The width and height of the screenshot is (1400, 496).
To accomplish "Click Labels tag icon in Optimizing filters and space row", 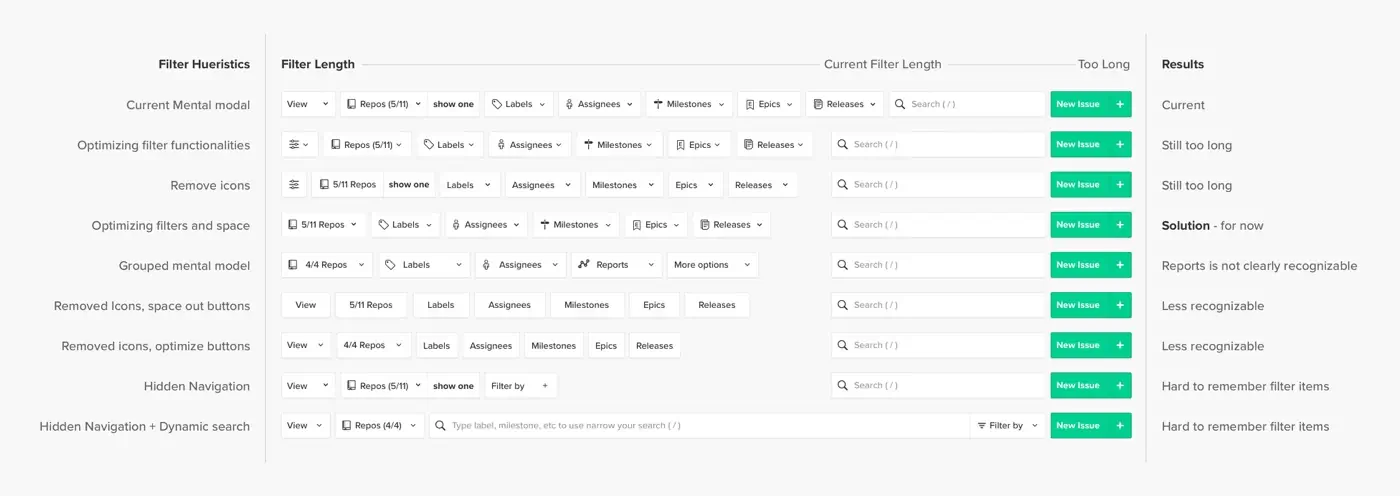I will click(x=383, y=225).
